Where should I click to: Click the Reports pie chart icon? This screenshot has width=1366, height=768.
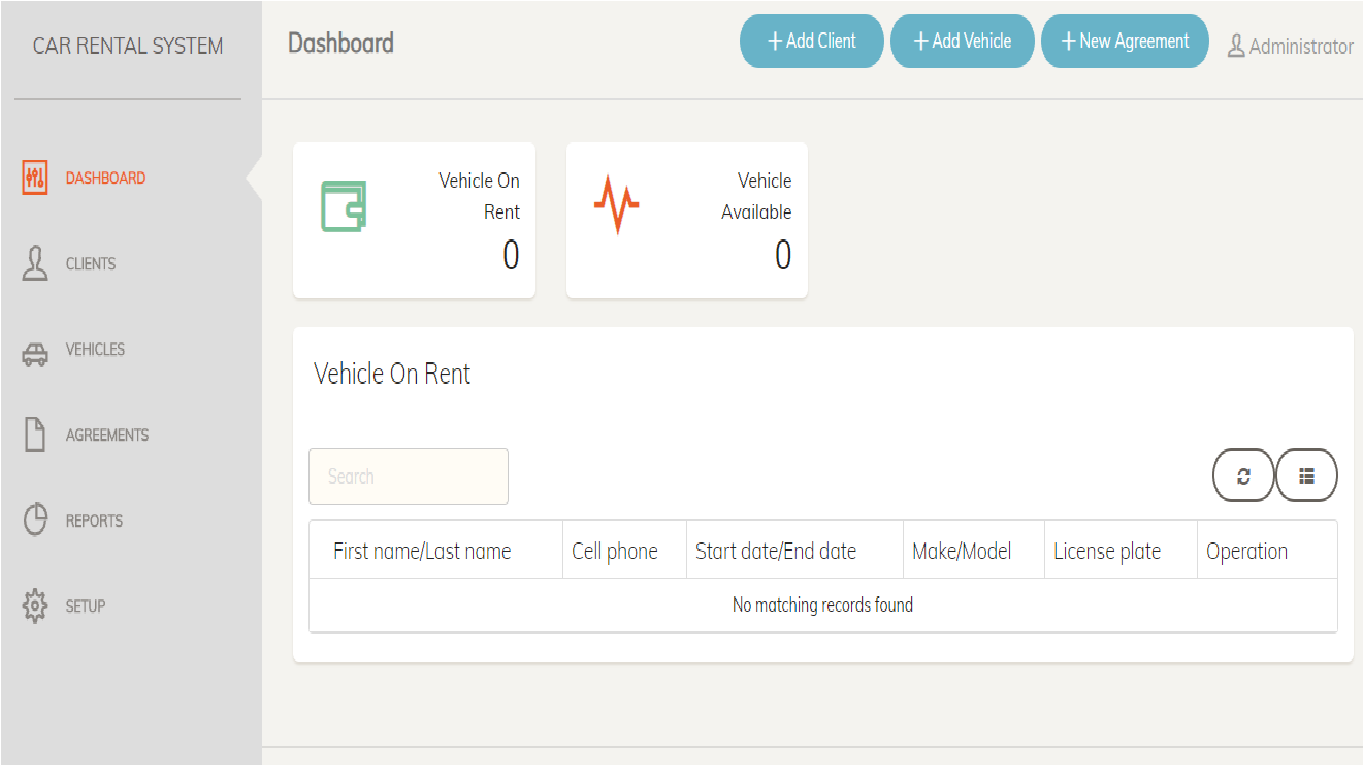point(35,520)
